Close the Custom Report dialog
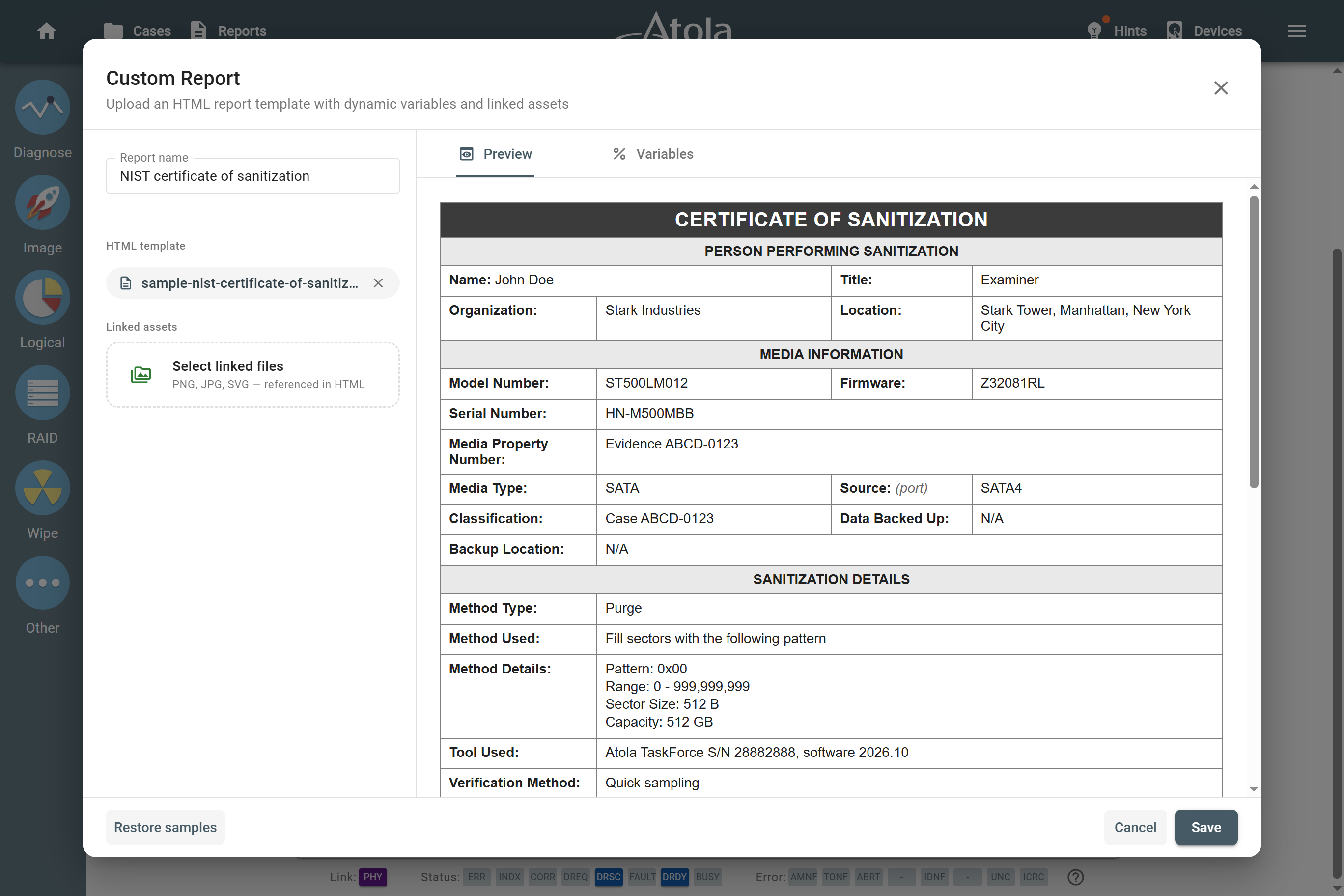 tap(1221, 87)
